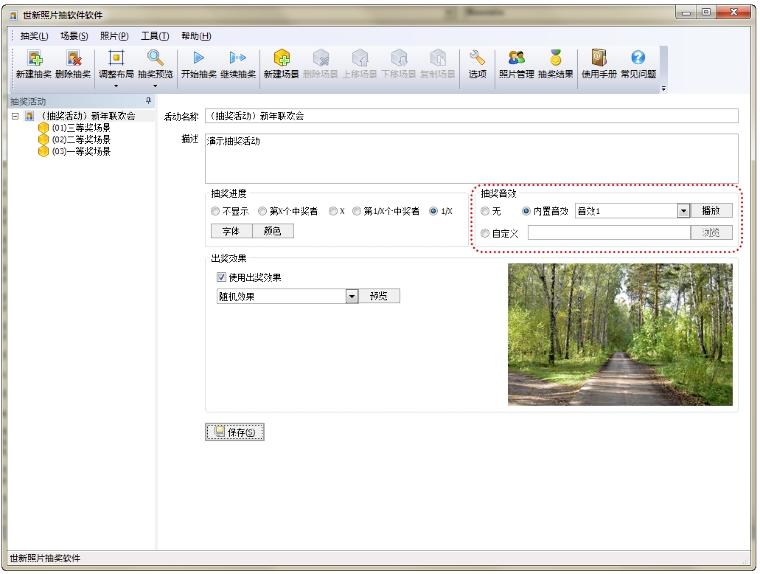
Task: Open the 工具(T) menu
Action: tap(154, 35)
